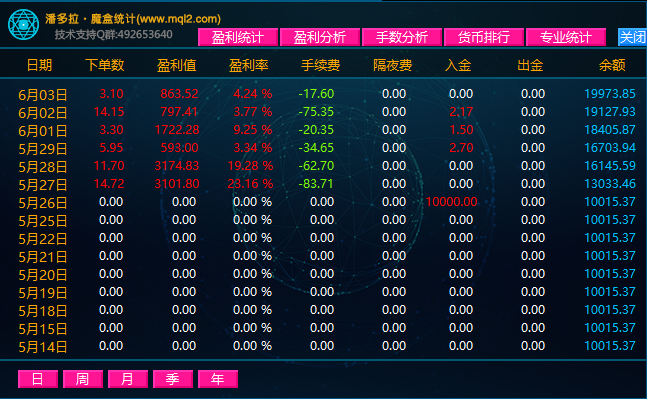This screenshot has width=647, height=399.
Task: Click order volume 14.15
Action: click(109, 112)
